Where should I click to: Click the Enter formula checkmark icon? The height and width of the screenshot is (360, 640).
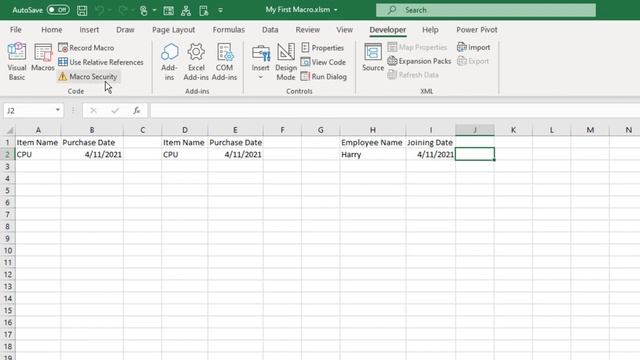(x=115, y=111)
